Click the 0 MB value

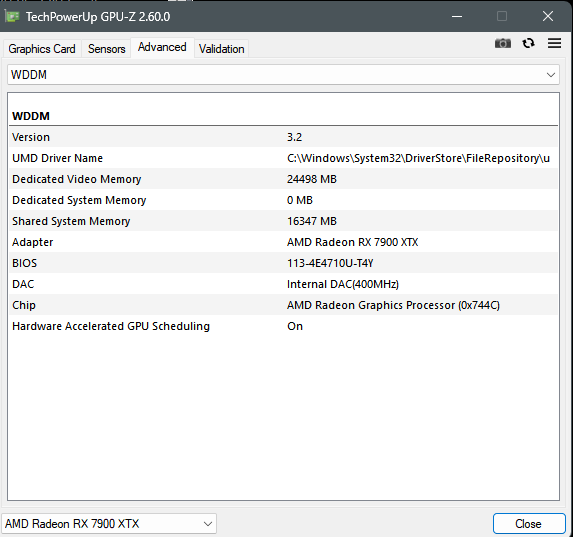click(x=300, y=200)
